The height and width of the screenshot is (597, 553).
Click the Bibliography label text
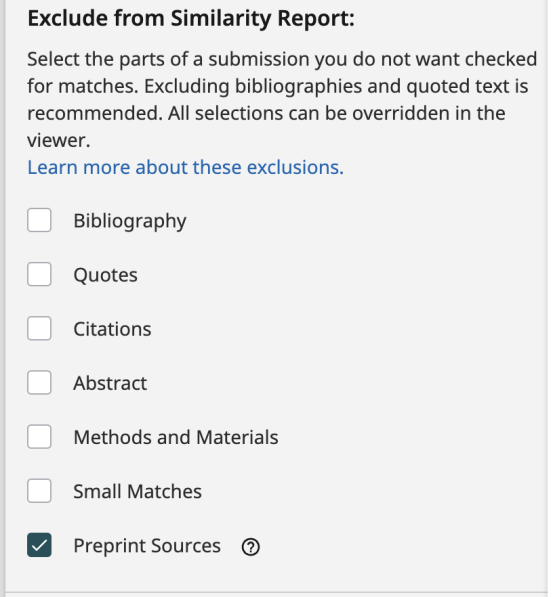(x=130, y=221)
